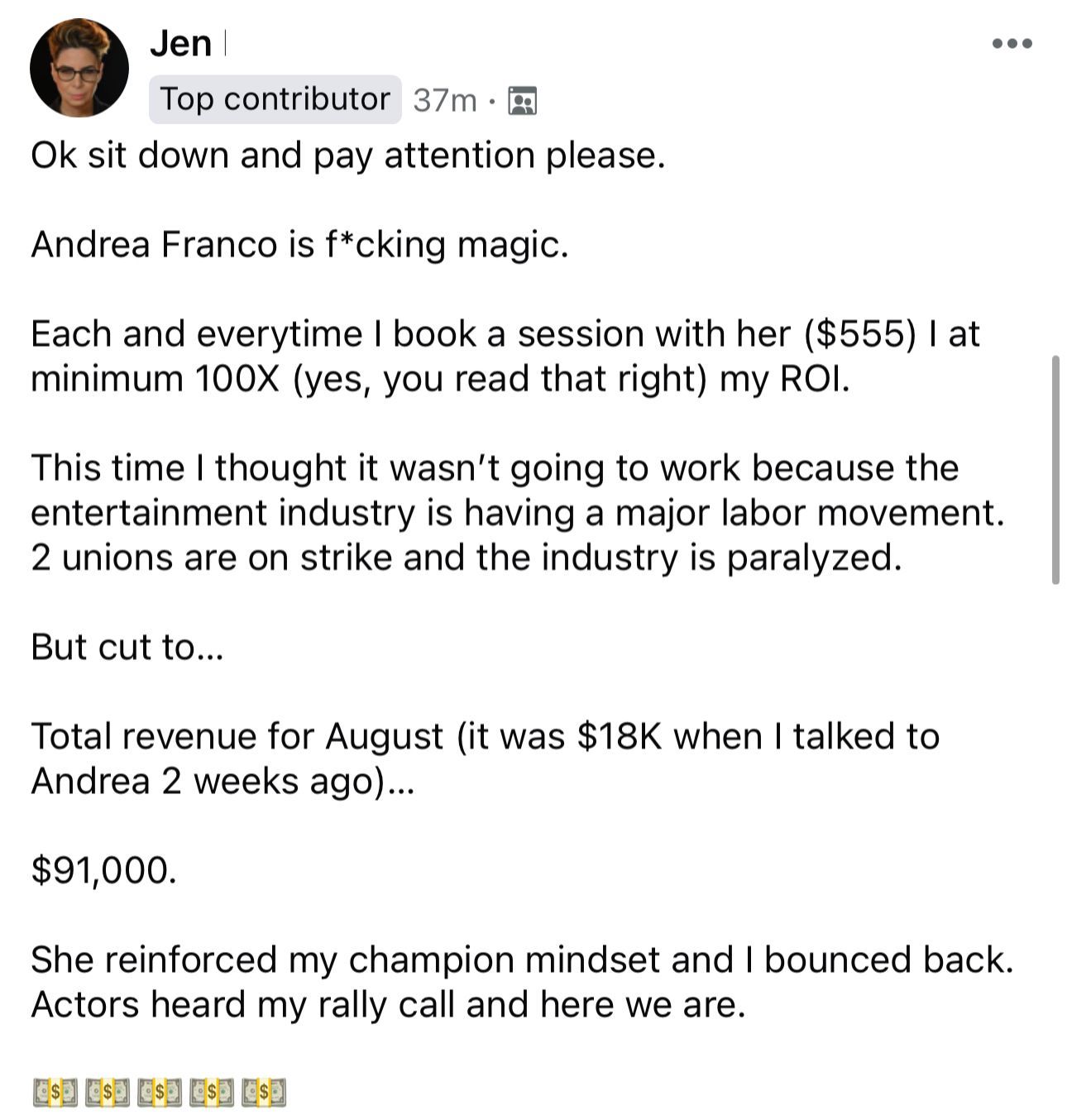Screen dimensions: 1067x1120
Task: Click the first money banknote emoji
Action: click(55, 1092)
